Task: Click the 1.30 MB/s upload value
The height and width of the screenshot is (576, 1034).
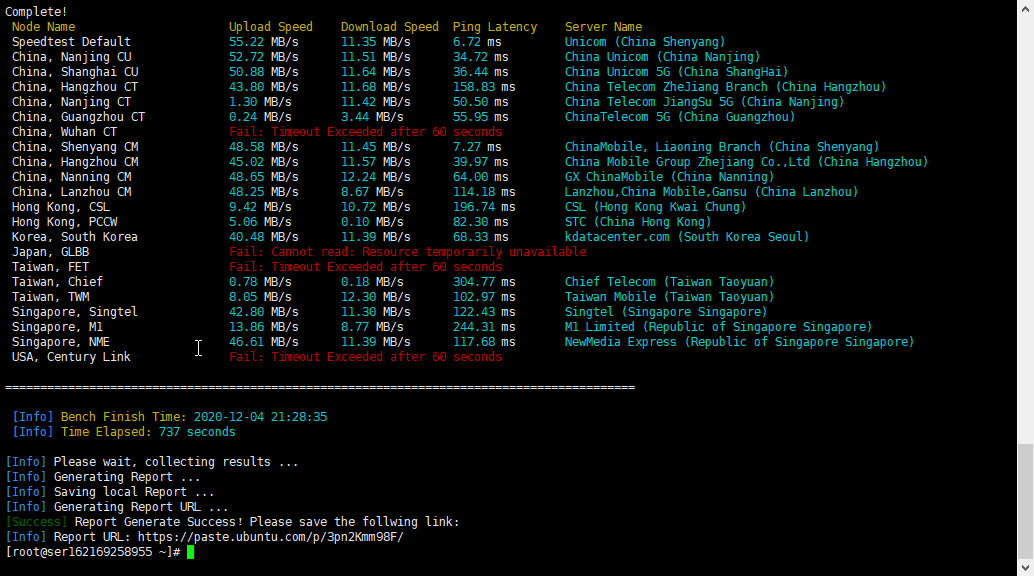Action: click(x=260, y=102)
